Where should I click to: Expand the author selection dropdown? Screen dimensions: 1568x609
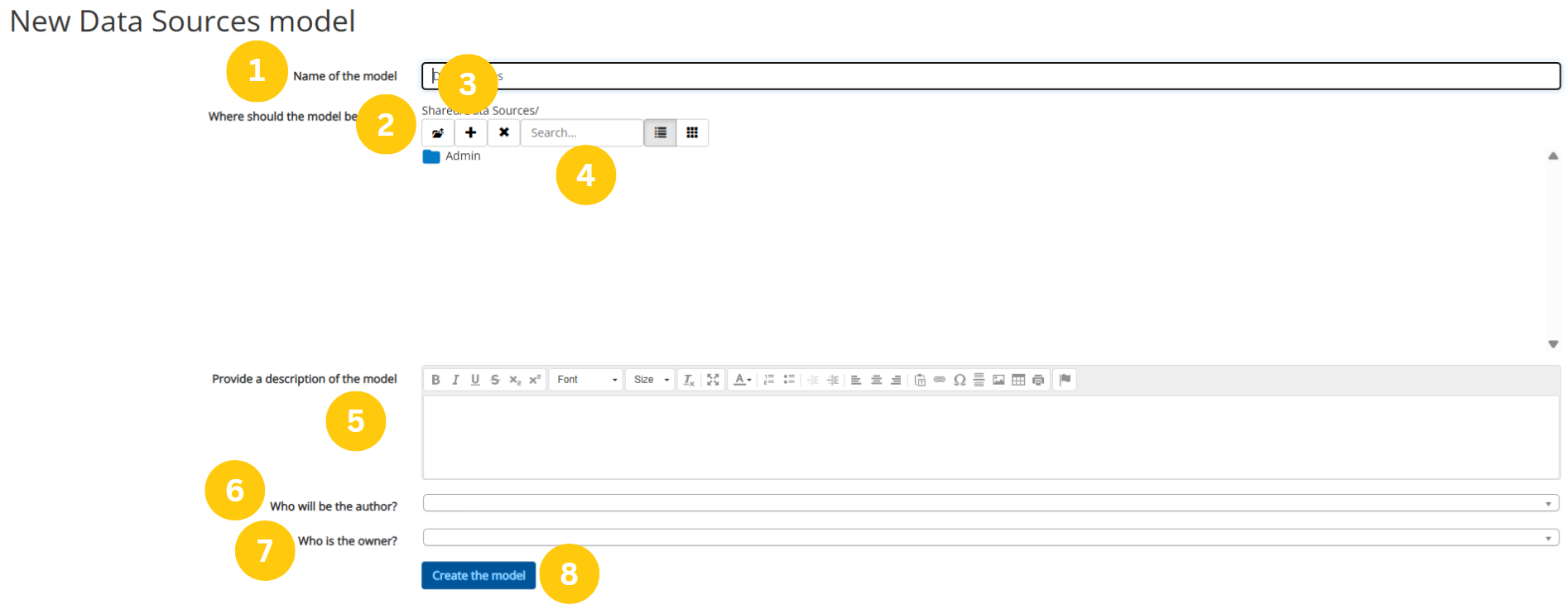tap(990, 503)
